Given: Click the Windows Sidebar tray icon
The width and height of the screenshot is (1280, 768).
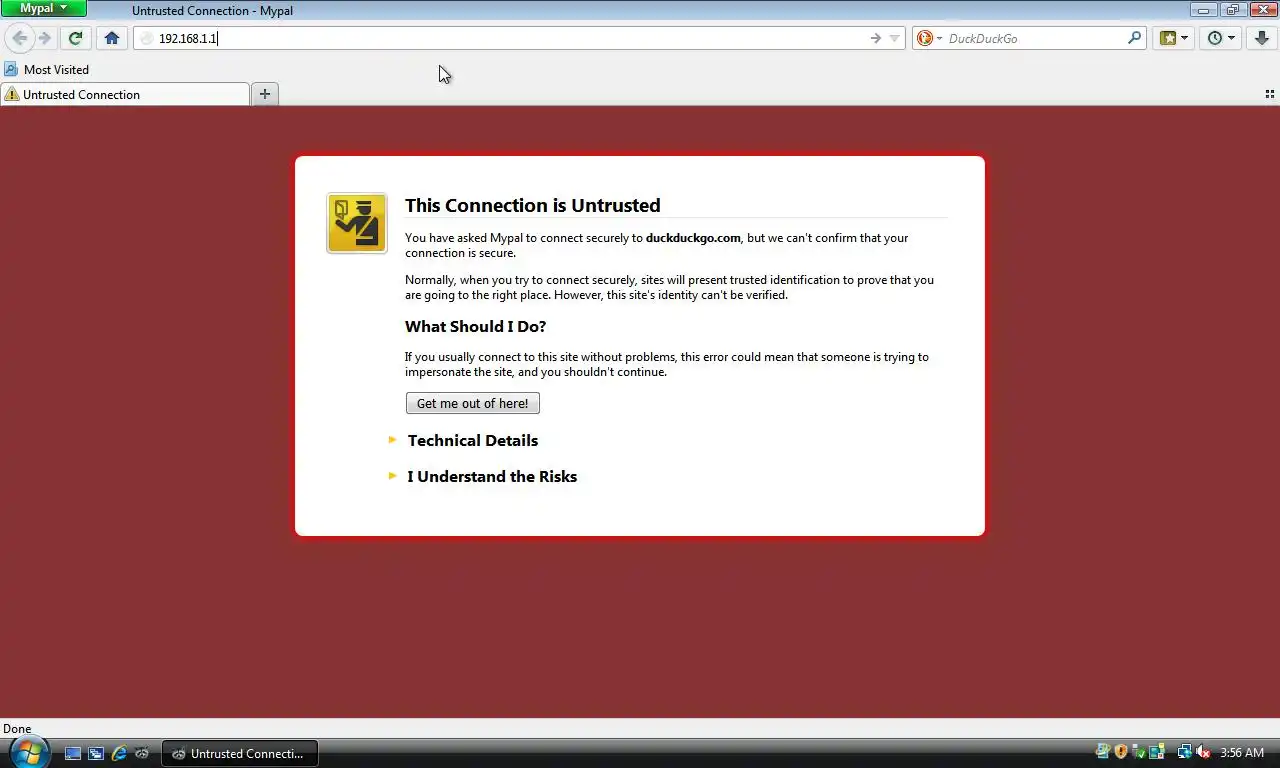Looking at the screenshot, I should pyautogui.click(x=1157, y=752).
